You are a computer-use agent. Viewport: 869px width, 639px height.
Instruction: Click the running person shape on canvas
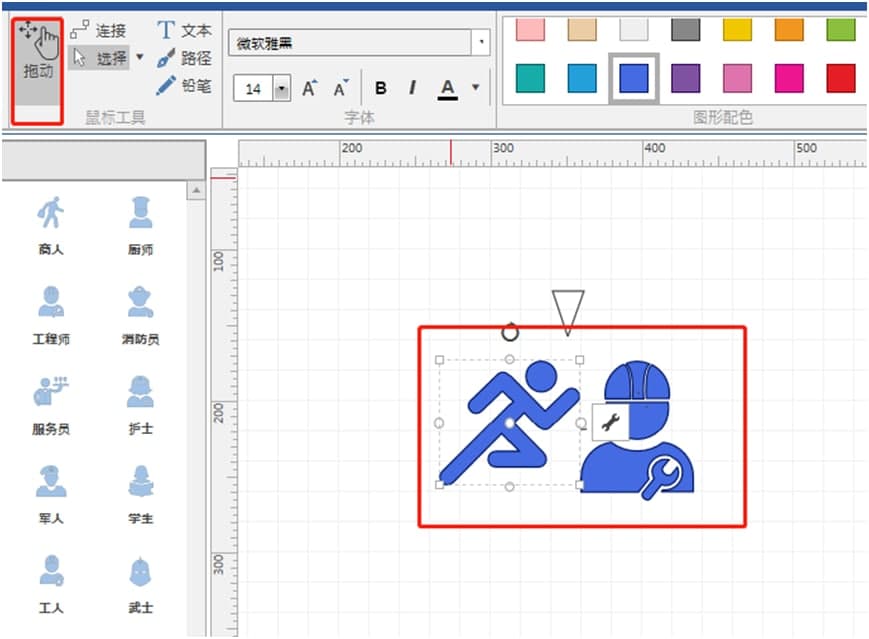(509, 422)
